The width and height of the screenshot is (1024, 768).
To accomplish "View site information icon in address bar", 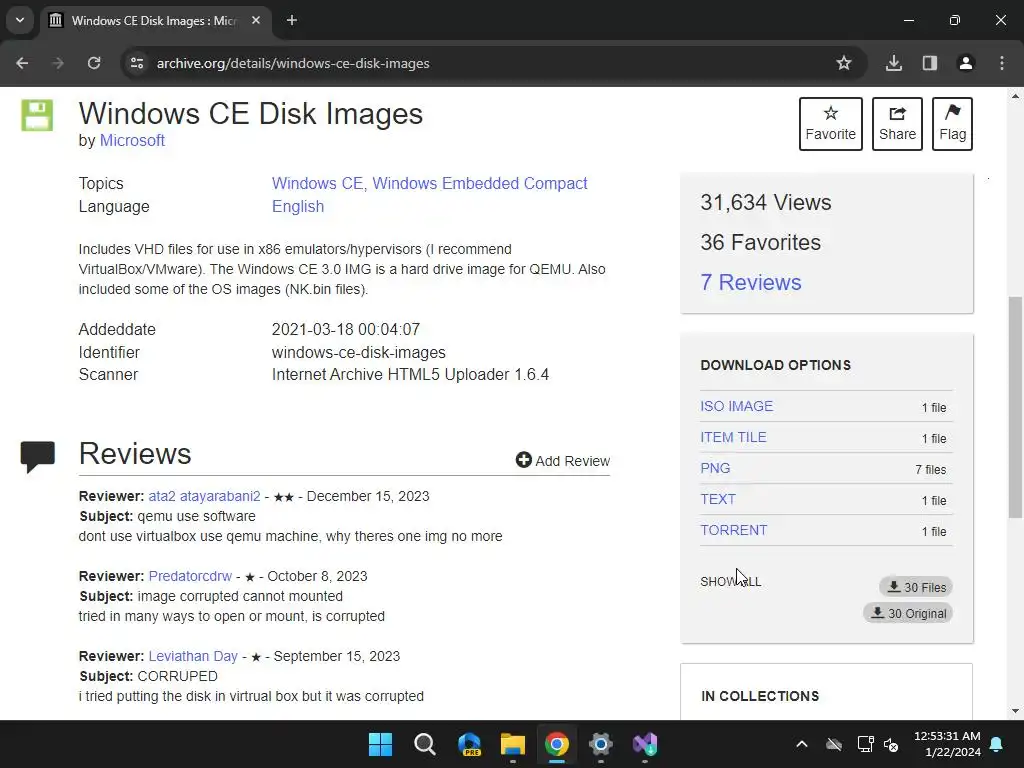I will (137, 63).
